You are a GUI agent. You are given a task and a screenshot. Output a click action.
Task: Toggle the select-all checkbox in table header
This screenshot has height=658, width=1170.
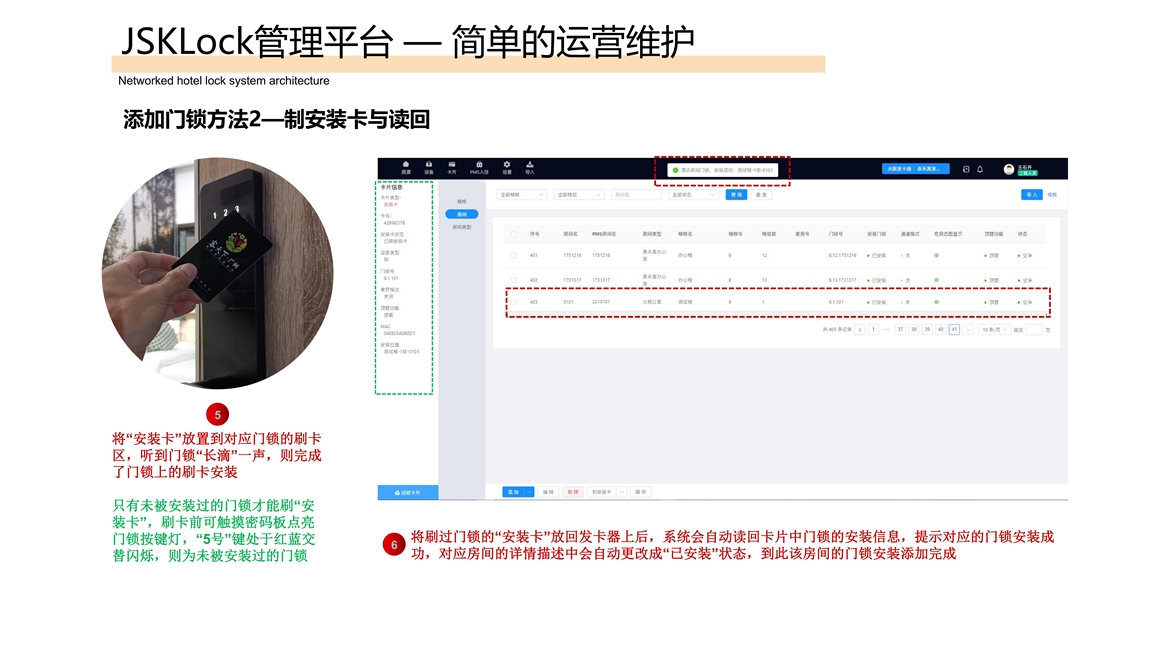pyautogui.click(x=514, y=233)
